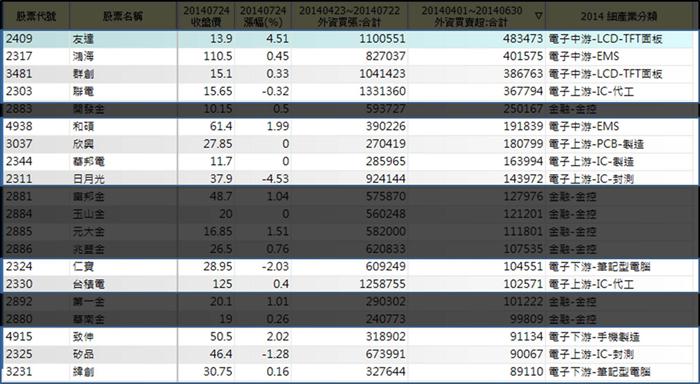Click net buy value 99809
The height and width of the screenshot is (384, 700).
click(526, 319)
